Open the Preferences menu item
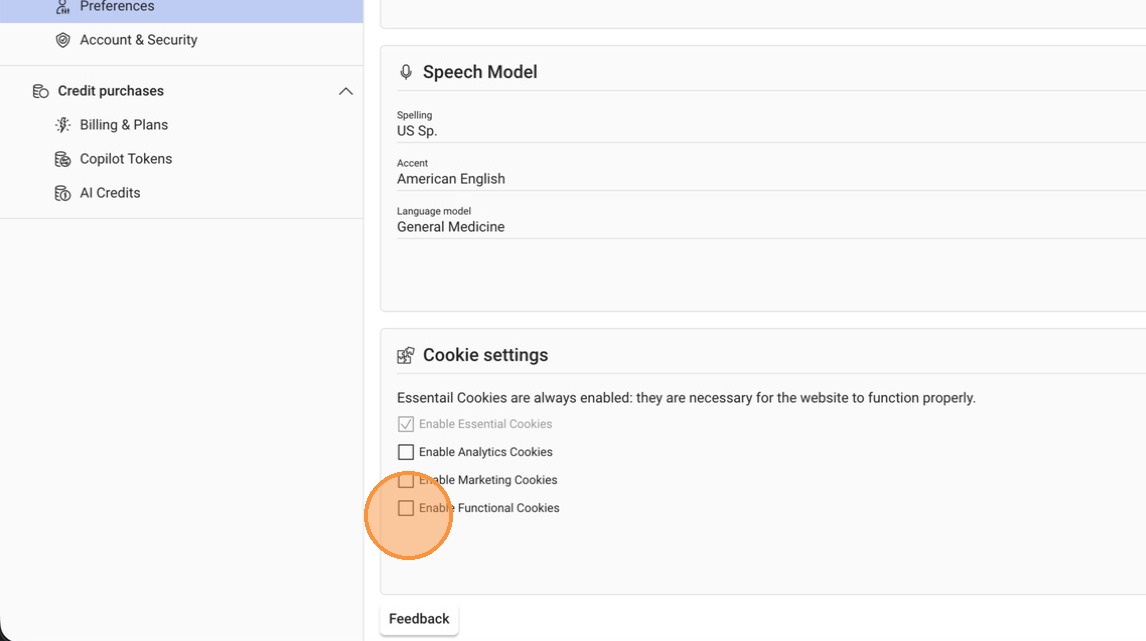 tap(117, 7)
